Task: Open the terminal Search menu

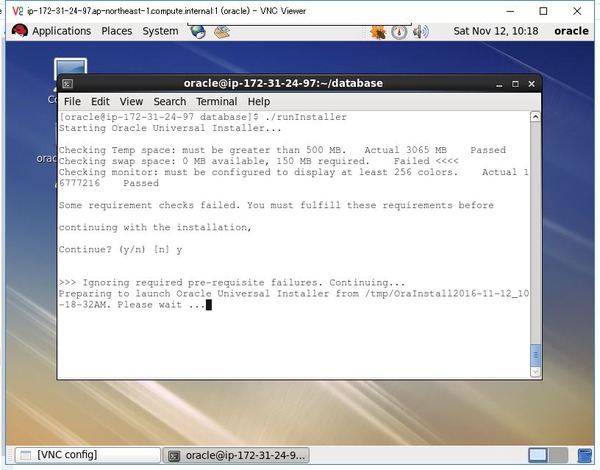Action: pos(170,102)
